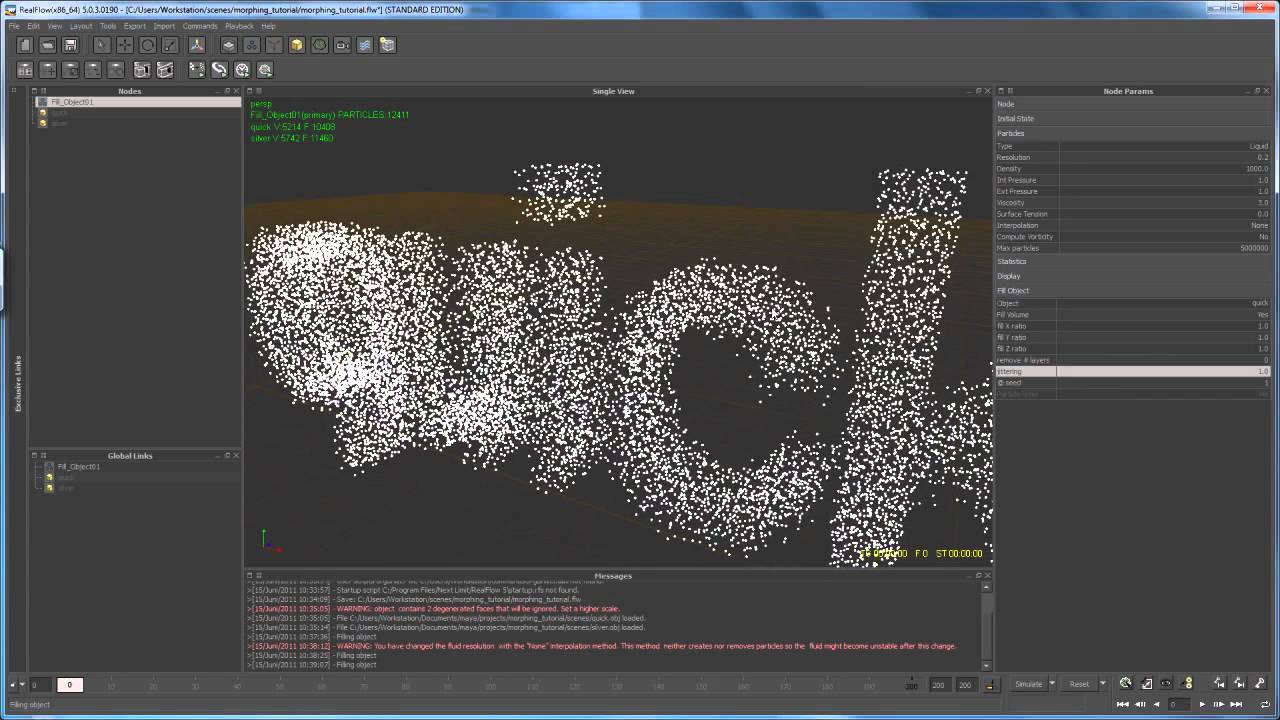
Task: Click the Save Project floppy icon
Action: pyautogui.click(x=70, y=45)
